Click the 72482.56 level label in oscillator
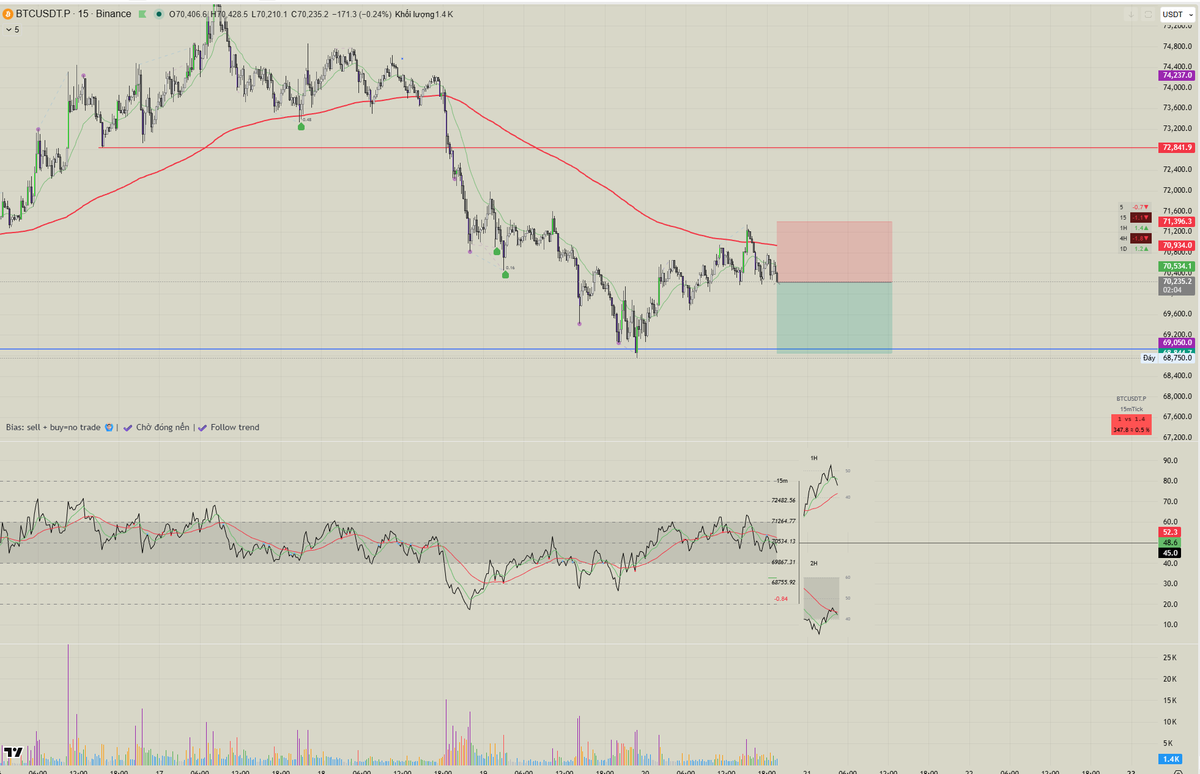1200x774 pixels. tap(783, 500)
